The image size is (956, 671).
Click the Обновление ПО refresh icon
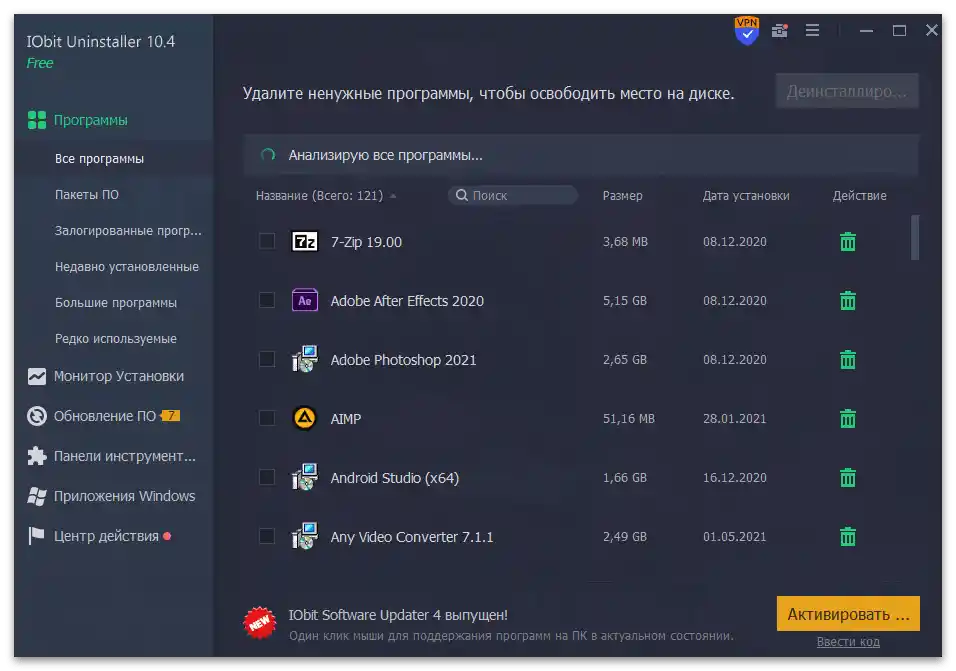[x=37, y=416]
